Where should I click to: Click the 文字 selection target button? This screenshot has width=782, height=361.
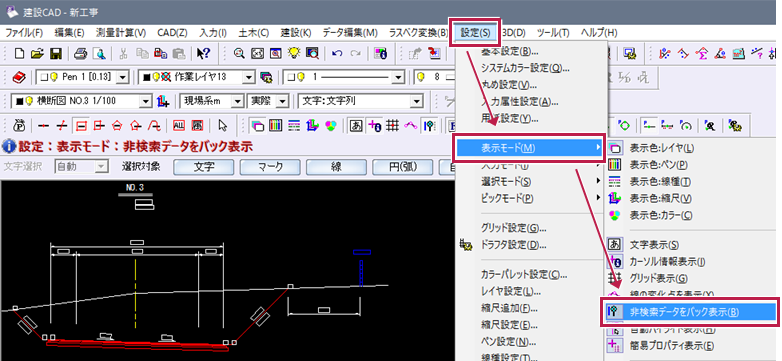[203, 167]
